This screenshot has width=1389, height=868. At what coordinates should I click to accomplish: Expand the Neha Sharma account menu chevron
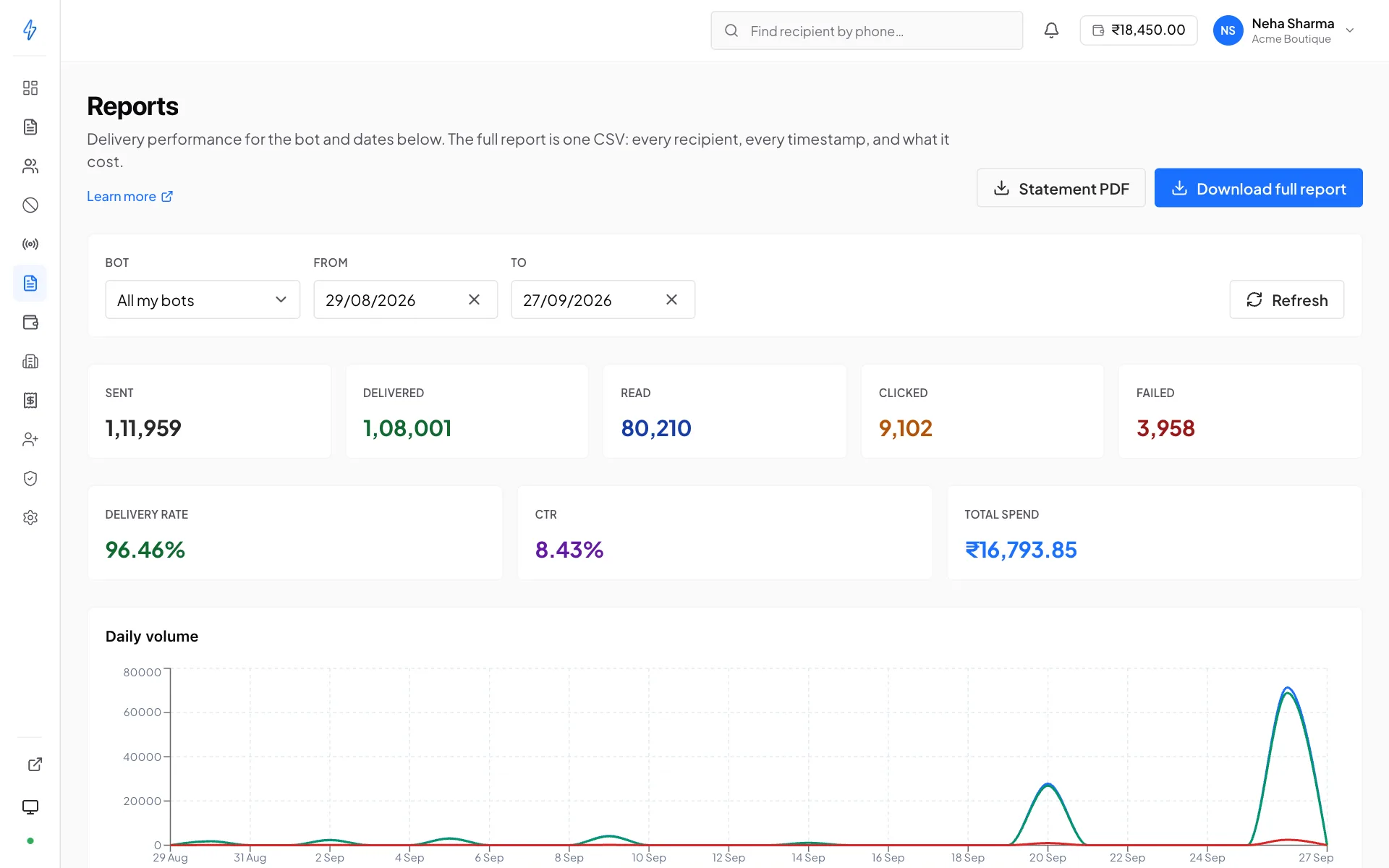click(1349, 30)
